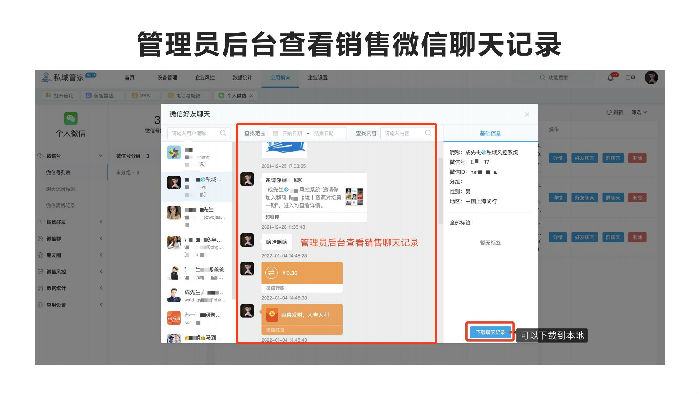Close the chat history dialog

527,114
